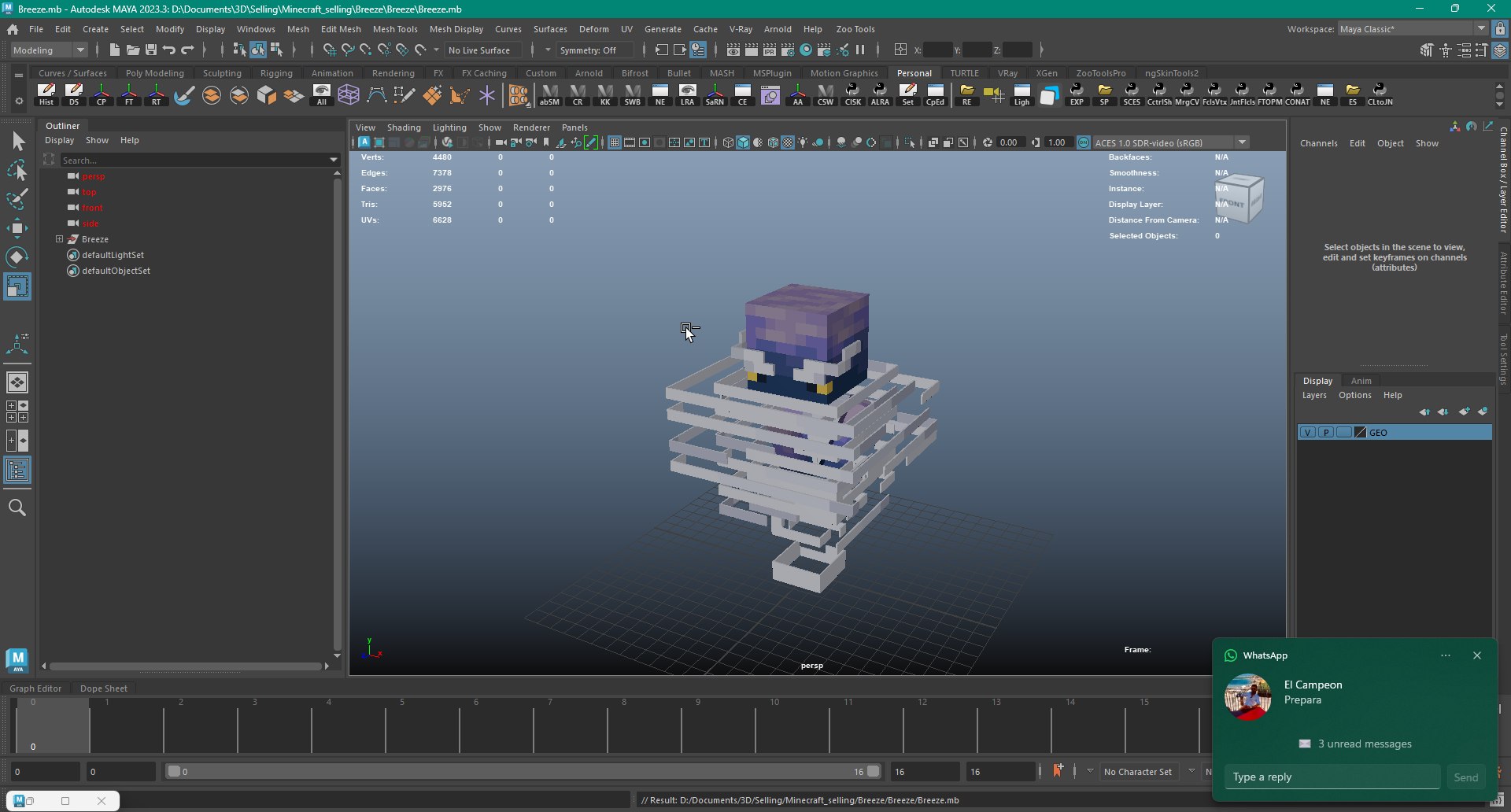Click the Outliner Search field
This screenshot has width=1511, height=812.
(194, 160)
